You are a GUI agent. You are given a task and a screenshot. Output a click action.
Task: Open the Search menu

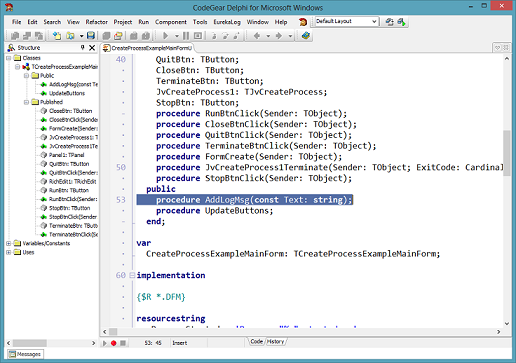[x=52, y=22]
